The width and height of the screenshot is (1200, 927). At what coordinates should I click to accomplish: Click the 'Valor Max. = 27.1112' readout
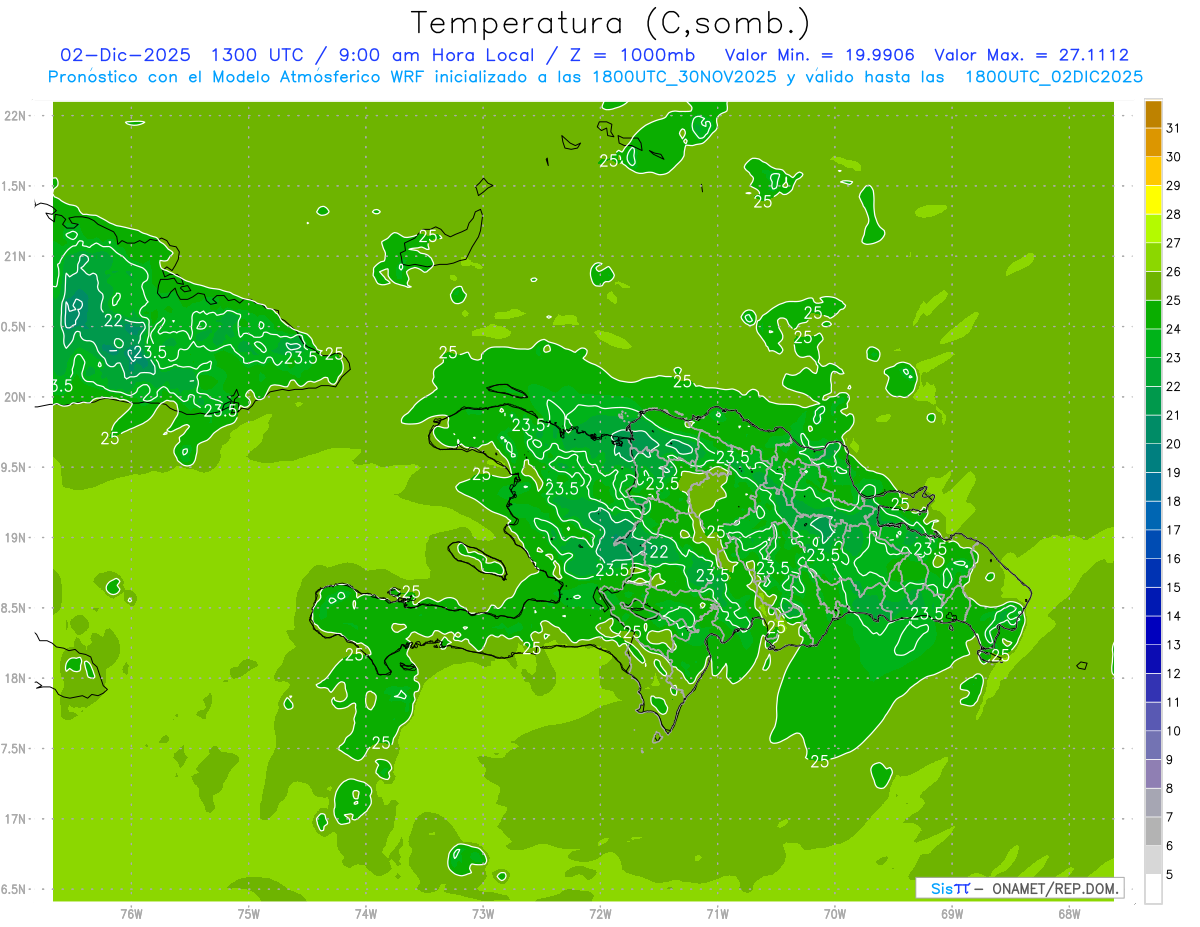pos(1031,56)
